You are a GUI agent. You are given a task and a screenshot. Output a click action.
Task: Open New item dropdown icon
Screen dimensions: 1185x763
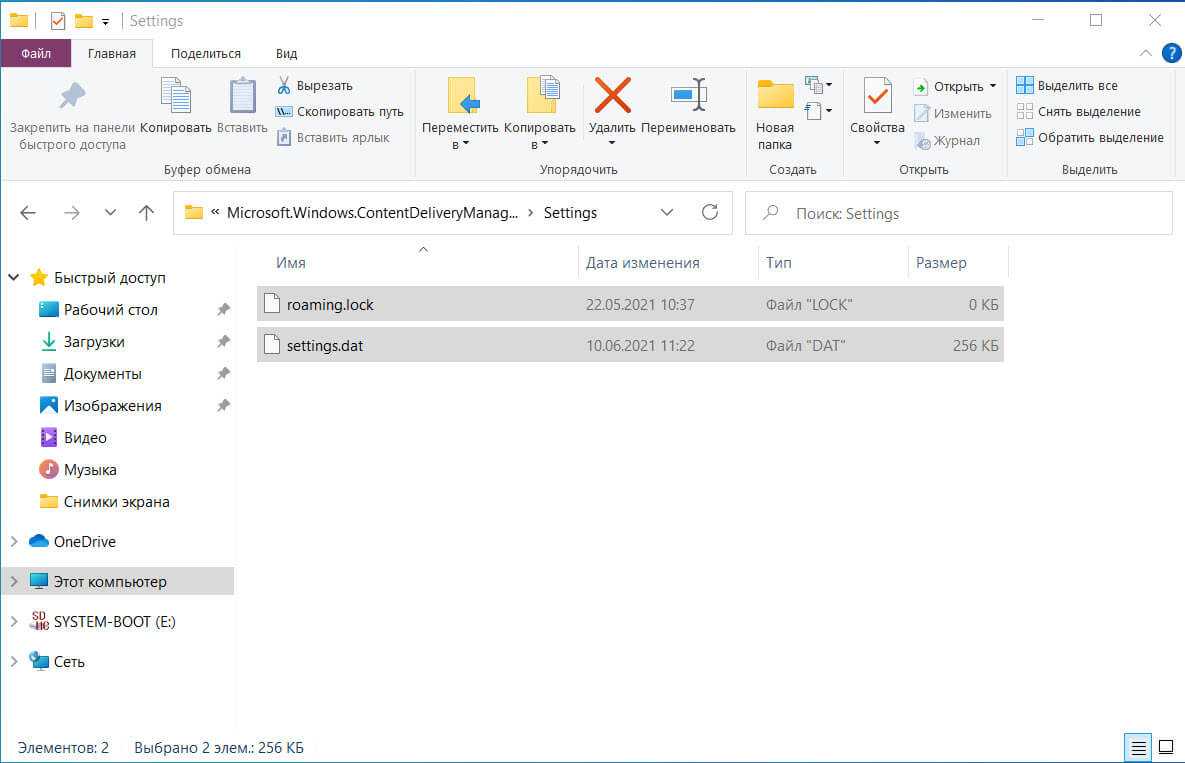[818, 85]
